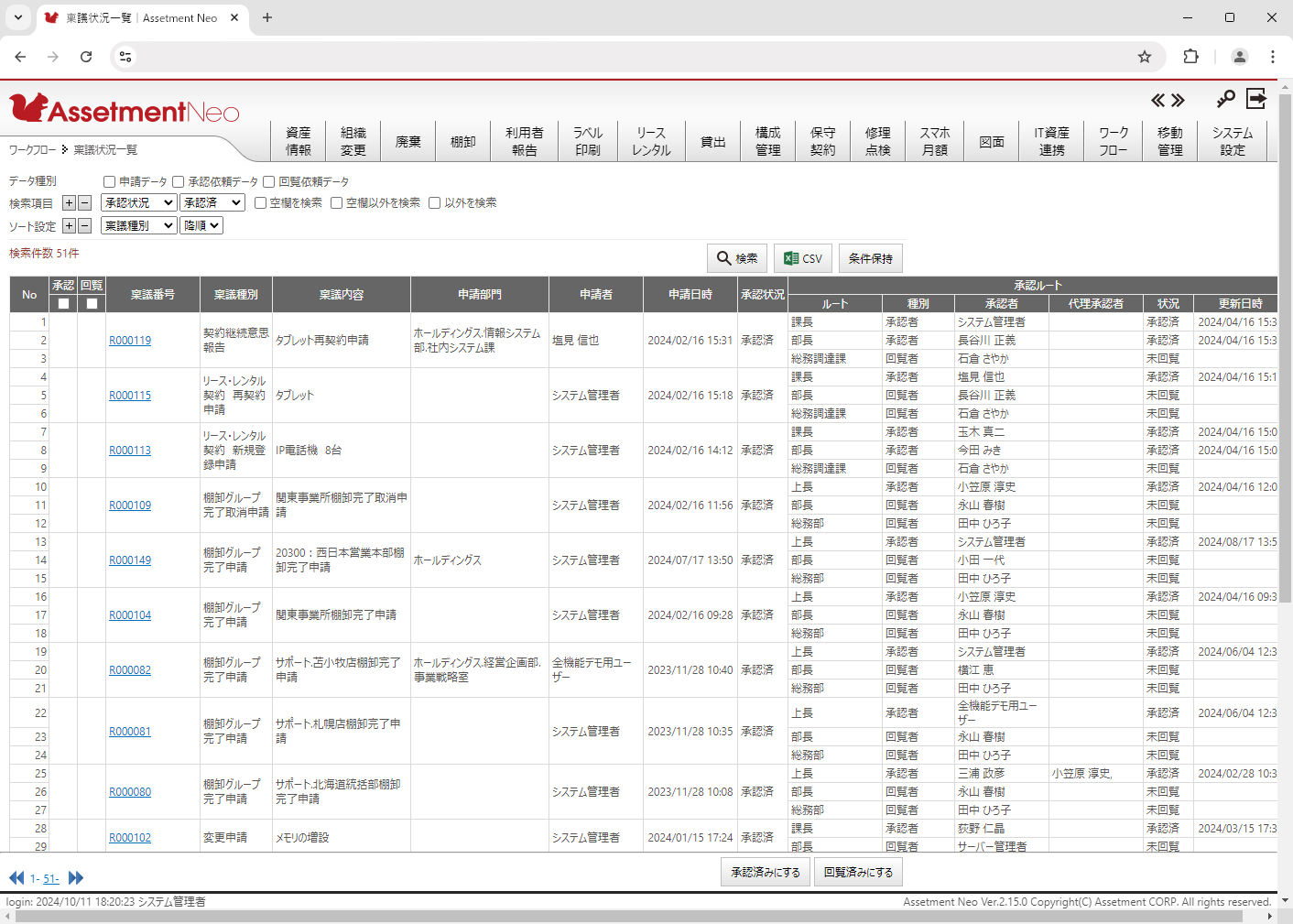Switch to the 棚卸 menu section
The image size is (1293, 924).
click(x=462, y=140)
